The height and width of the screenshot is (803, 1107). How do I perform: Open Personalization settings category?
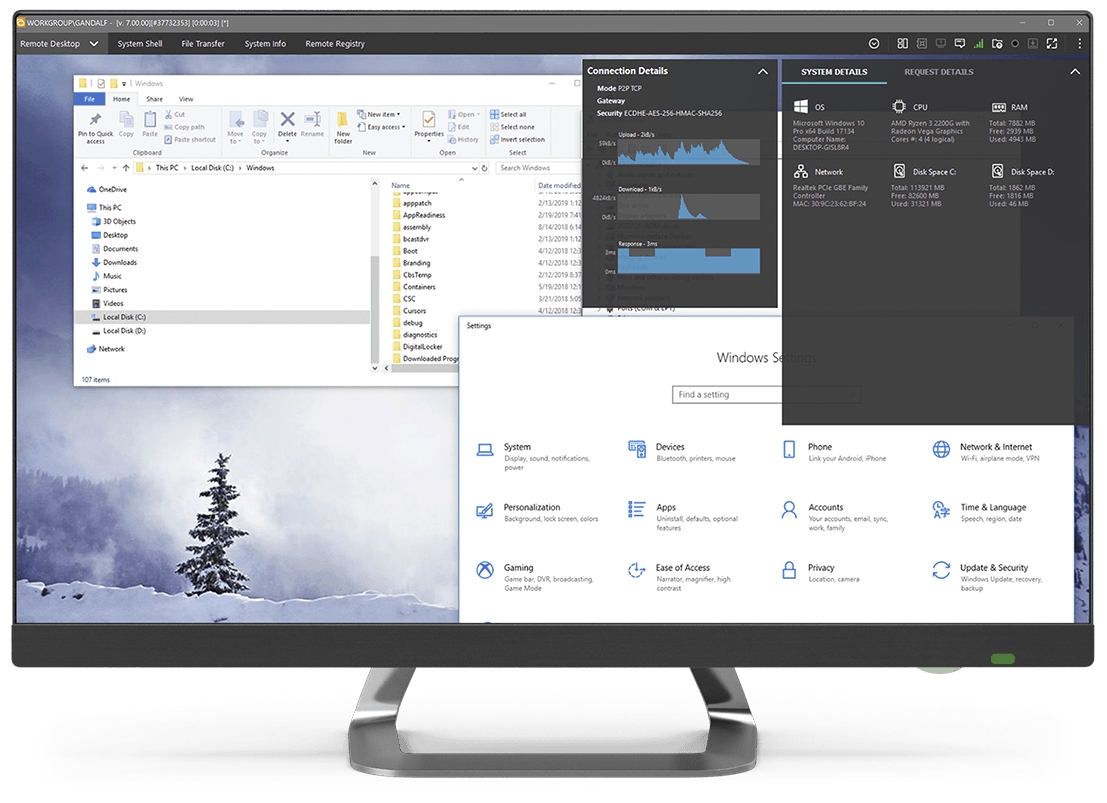537,512
